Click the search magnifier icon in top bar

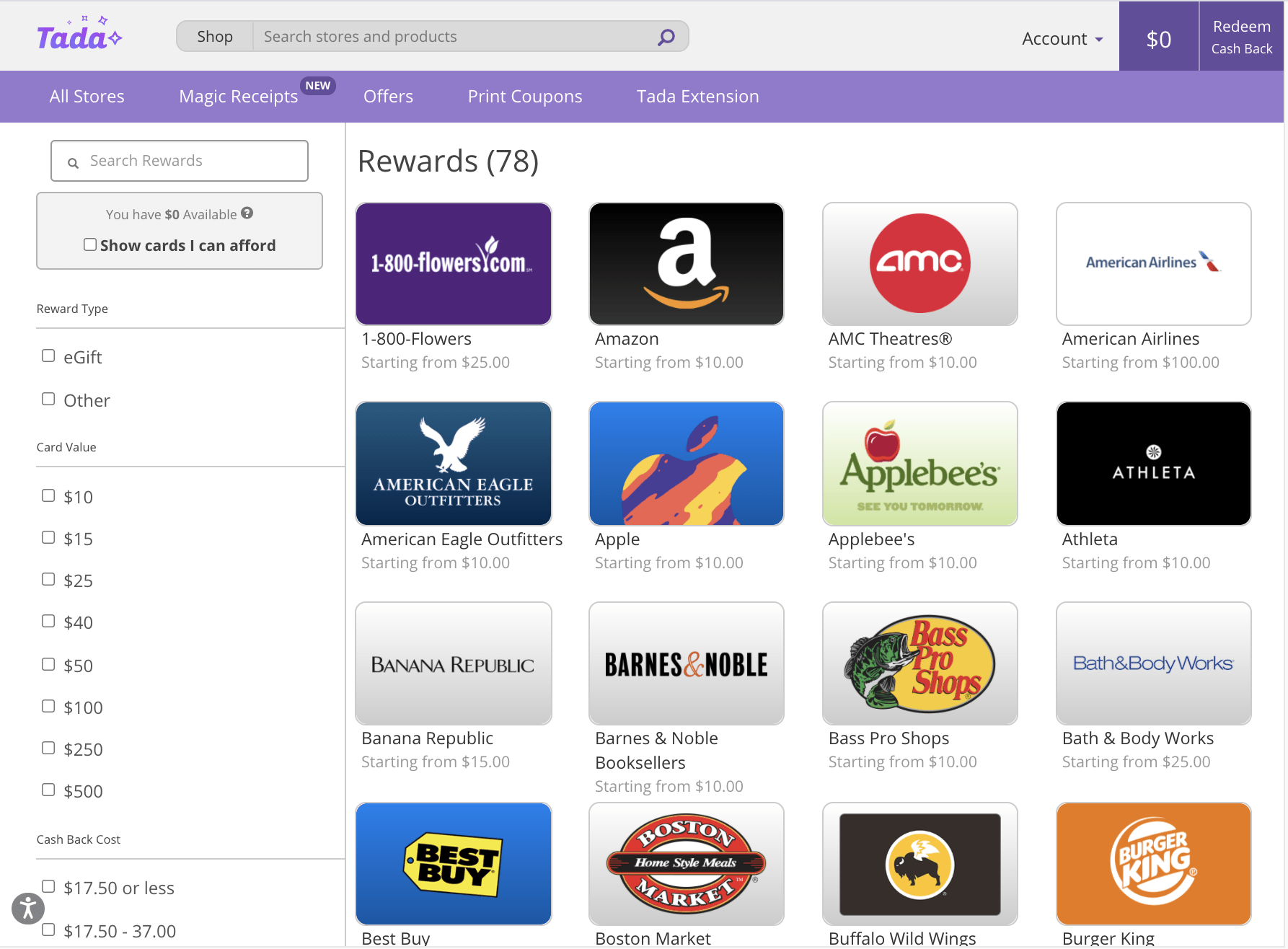(x=666, y=36)
